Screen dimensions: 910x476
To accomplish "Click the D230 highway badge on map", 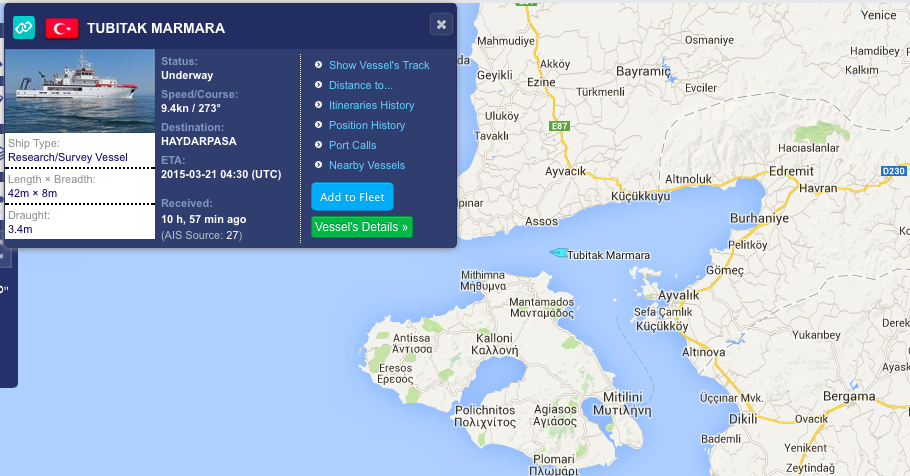I will click(893, 172).
